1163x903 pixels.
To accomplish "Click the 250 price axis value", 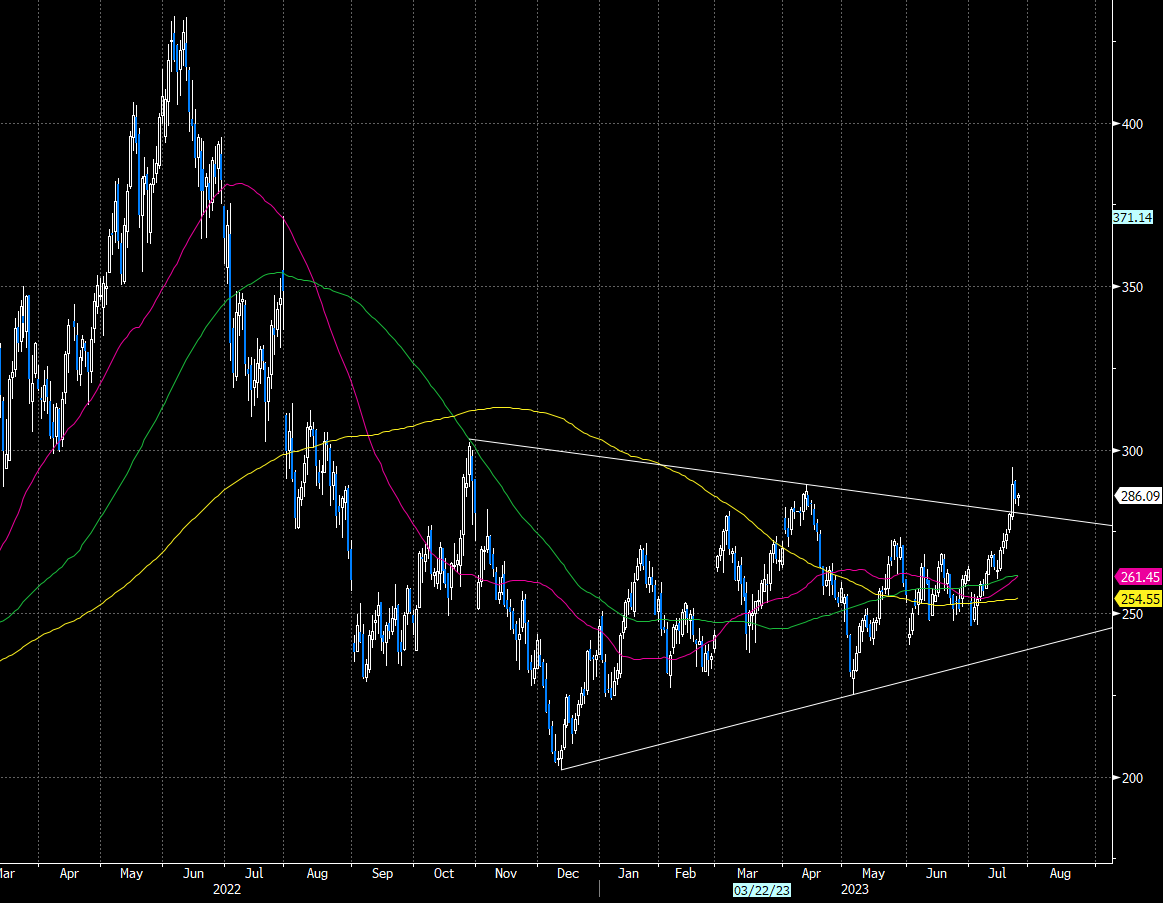I will (x=1133, y=614).
